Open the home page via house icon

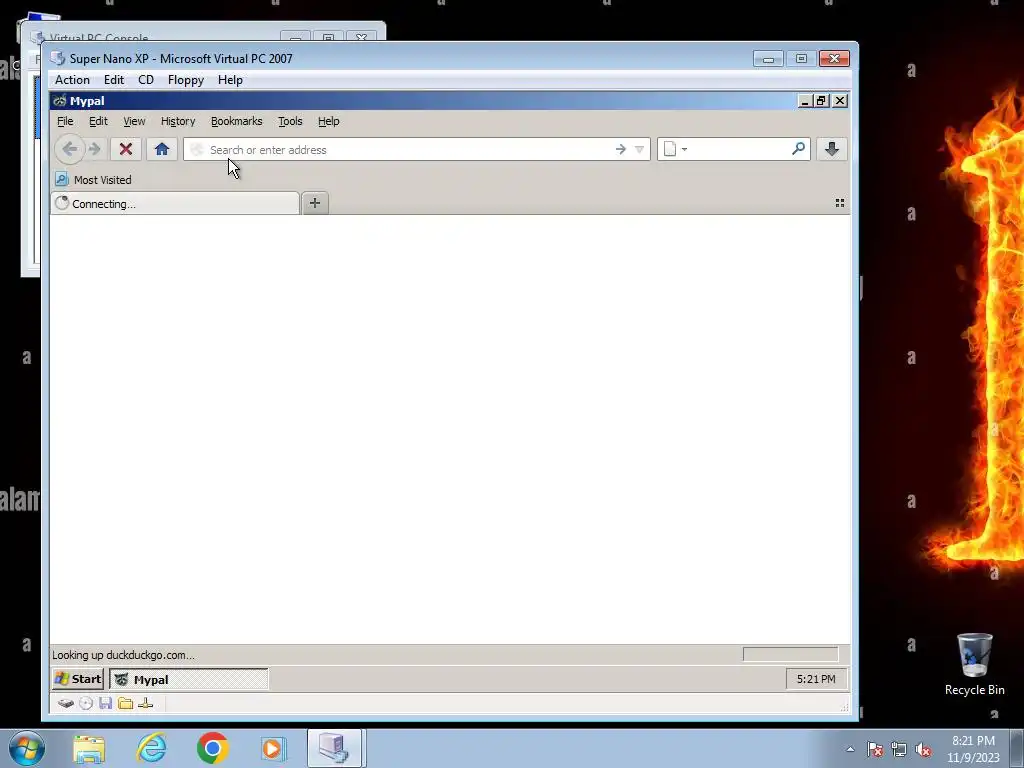click(x=162, y=150)
